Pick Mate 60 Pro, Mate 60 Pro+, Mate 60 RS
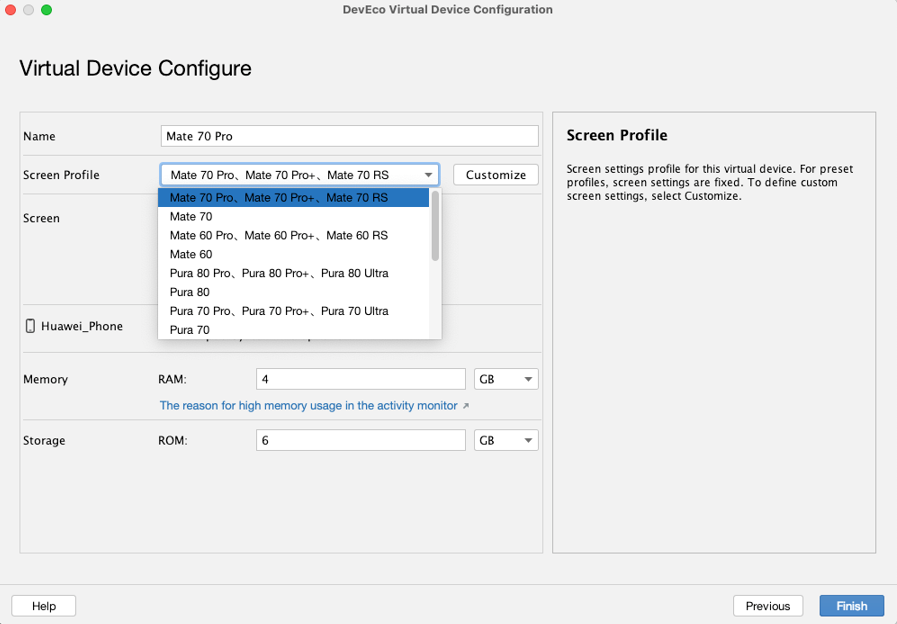Image resolution: width=897 pixels, height=624 pixels. click(x=293, y=235)
